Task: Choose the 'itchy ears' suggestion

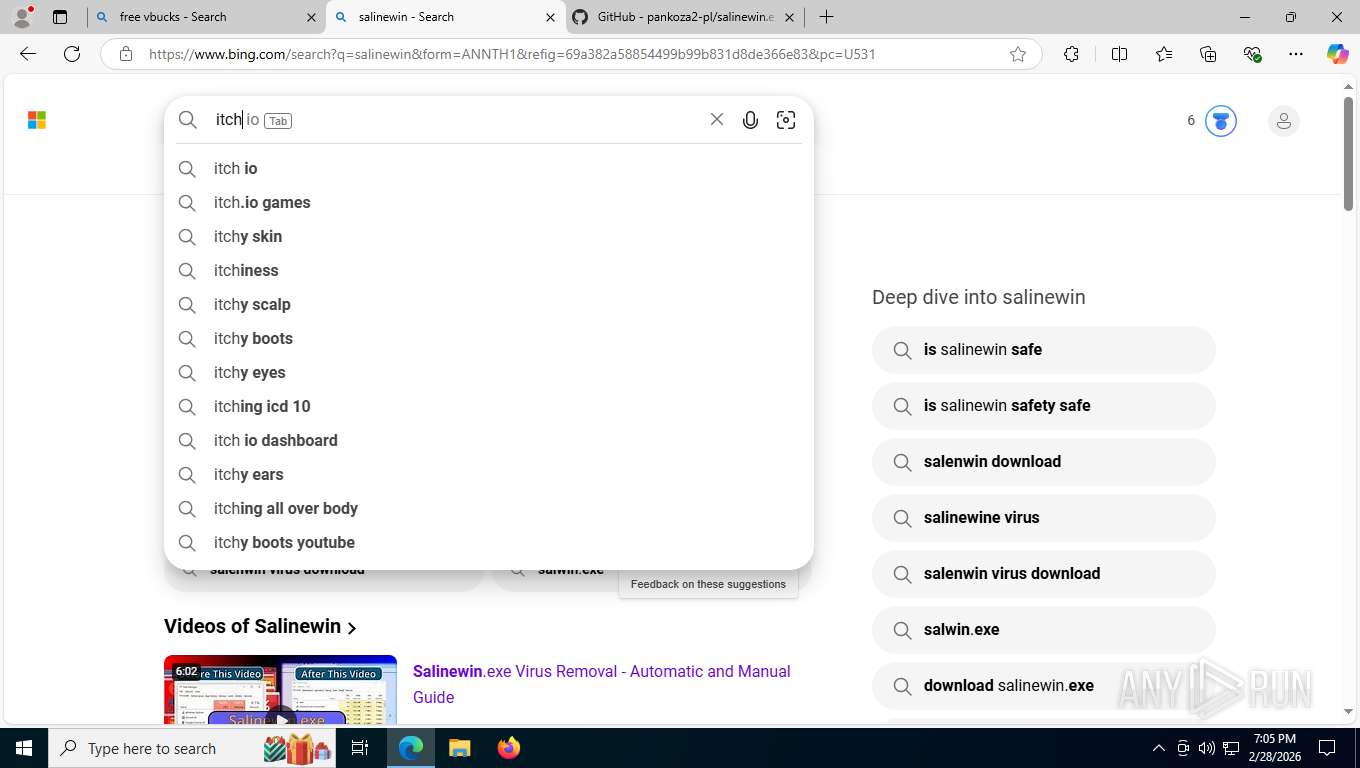Action: (x=488, y=475)
